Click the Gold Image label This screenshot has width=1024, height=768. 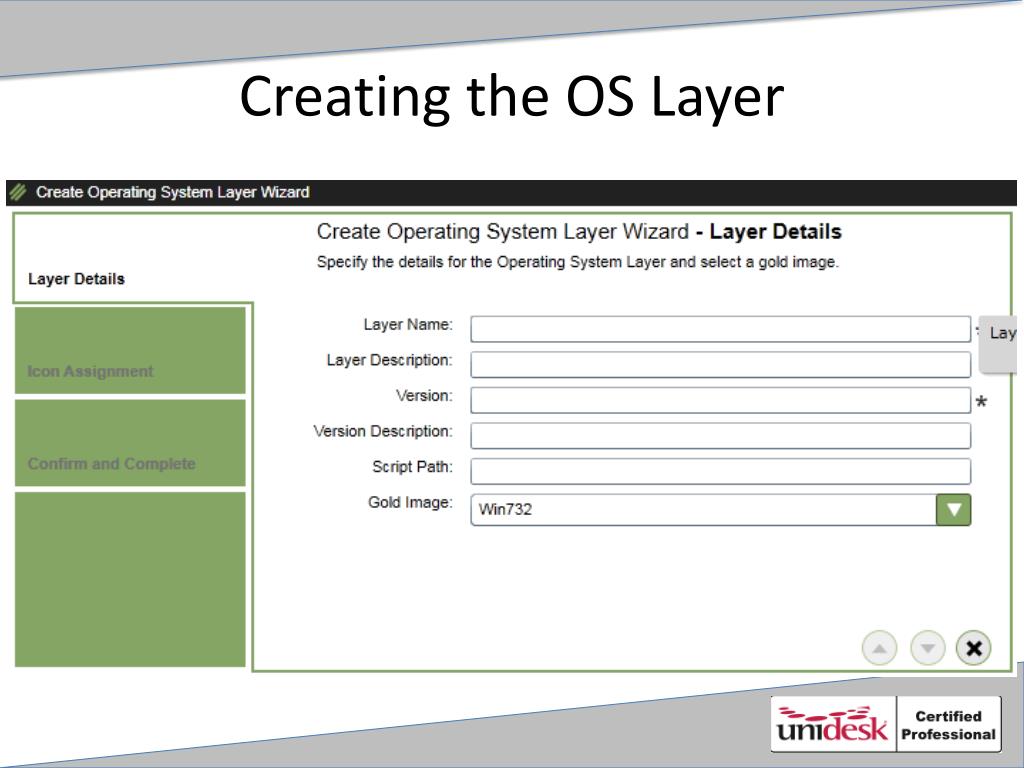tap(410, 502)
